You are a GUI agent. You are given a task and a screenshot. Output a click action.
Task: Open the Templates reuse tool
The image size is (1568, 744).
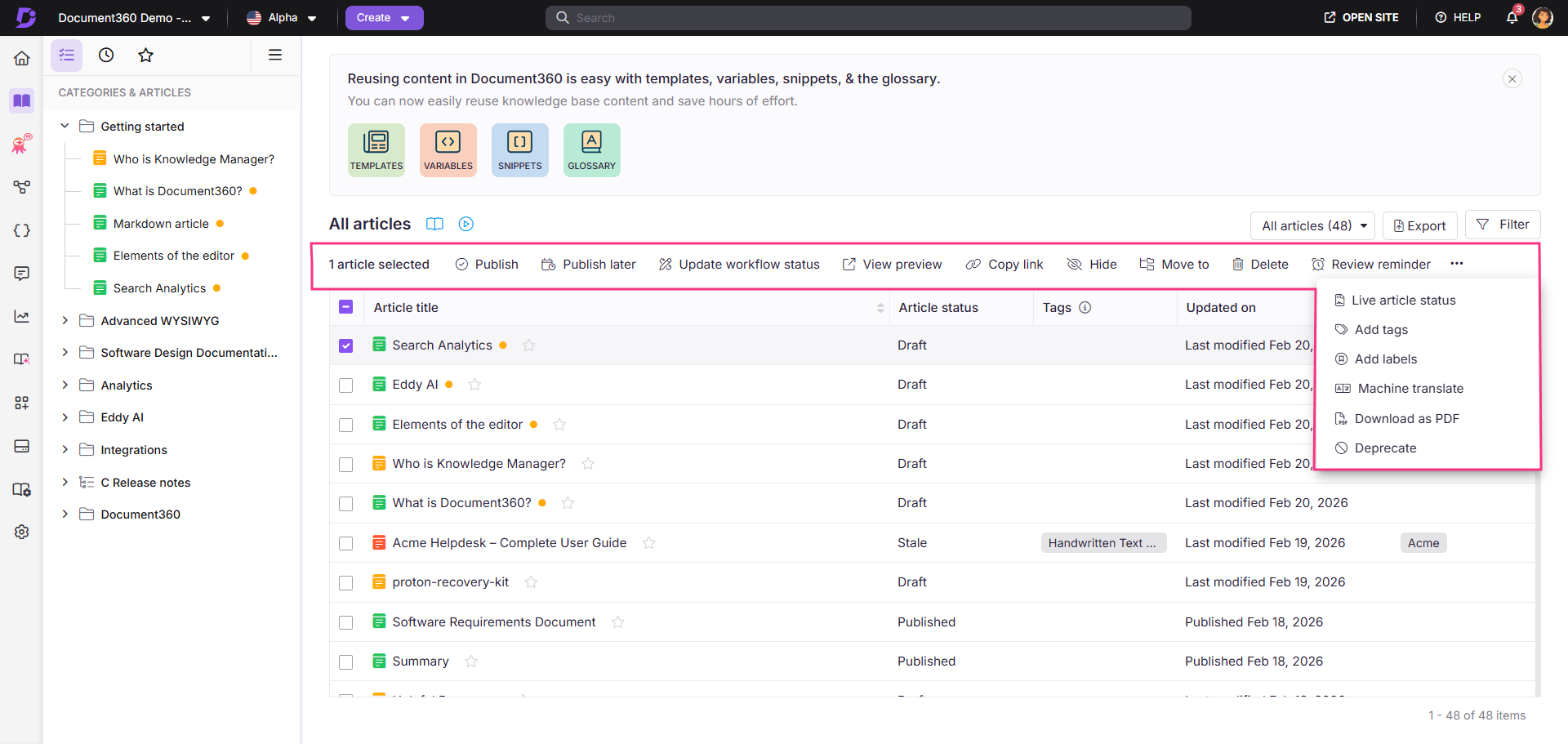tap(376, 149)
